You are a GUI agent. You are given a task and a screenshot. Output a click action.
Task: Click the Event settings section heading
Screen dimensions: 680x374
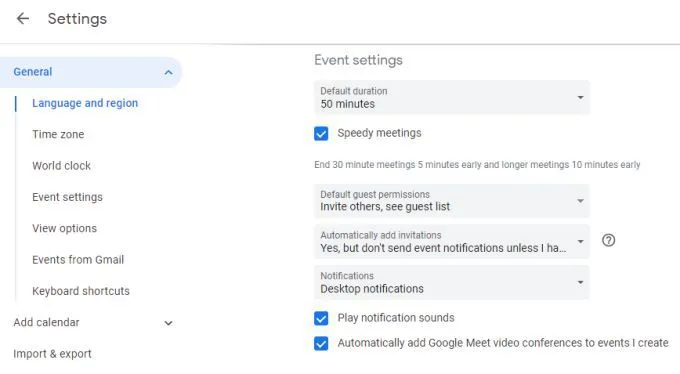tap(358, 60)
